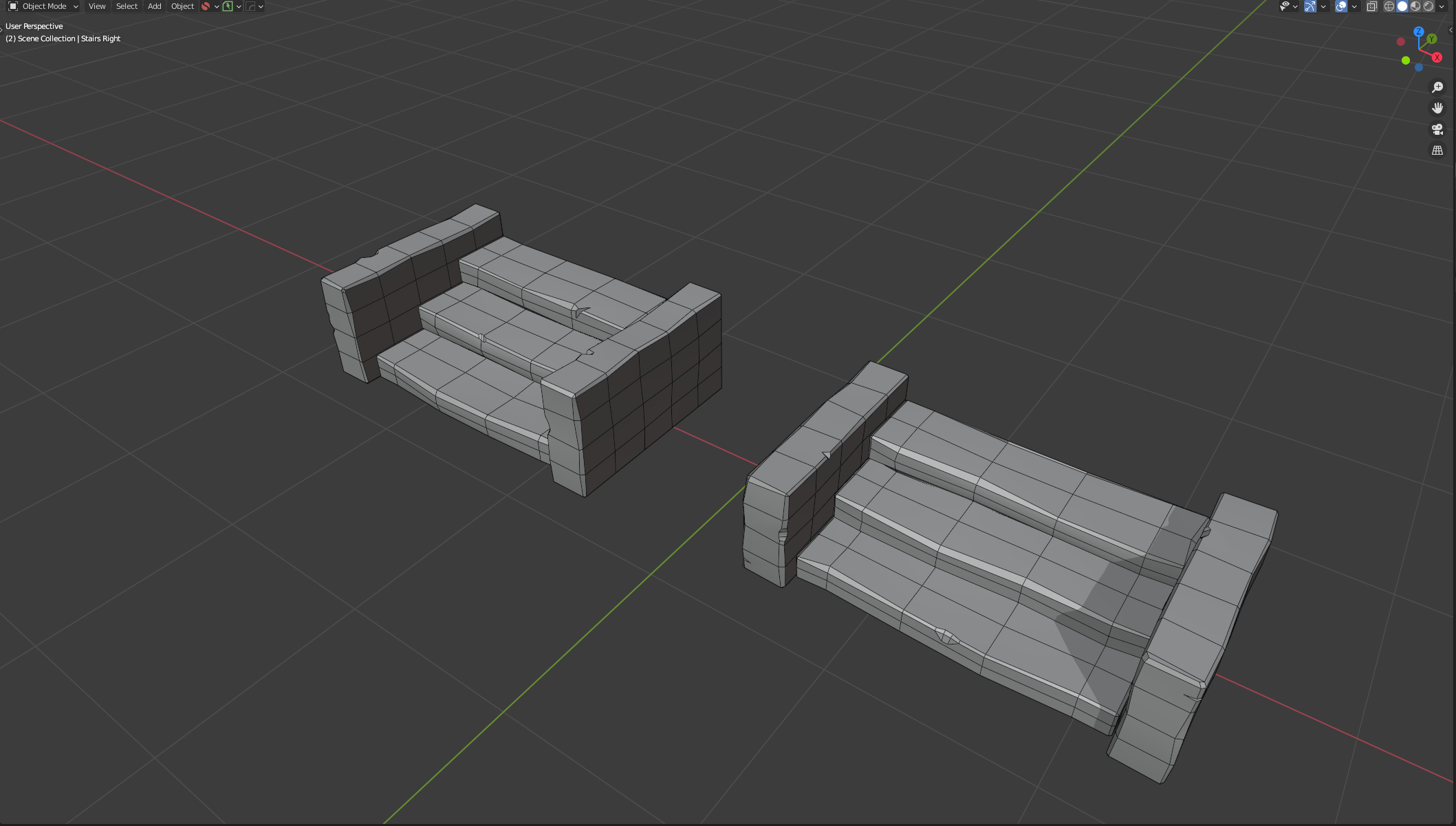Toggle viewport gizmos visibility

coord(1310,6)
